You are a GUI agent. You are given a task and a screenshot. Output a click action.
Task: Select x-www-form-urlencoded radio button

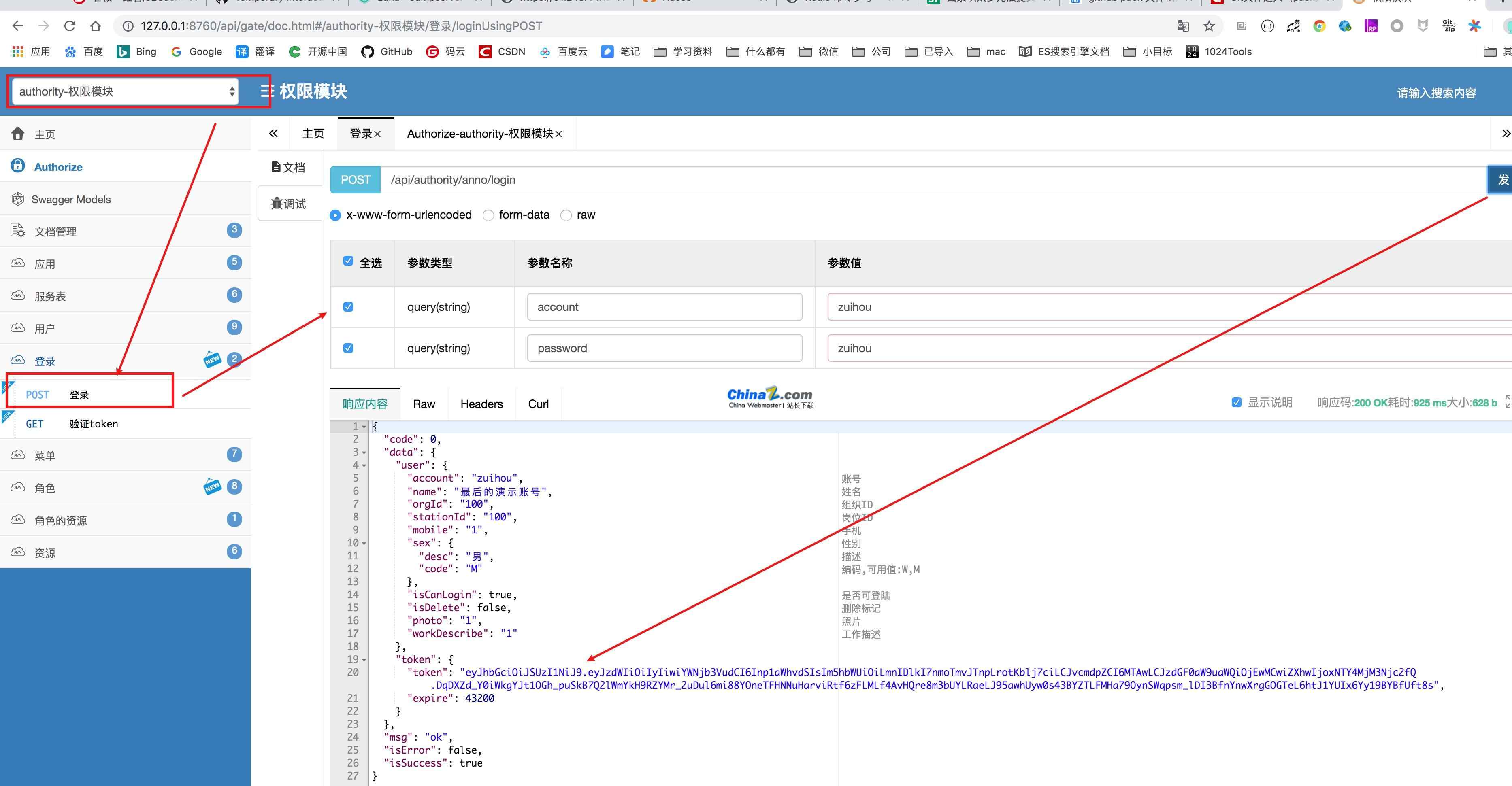[x=337, y=215]
